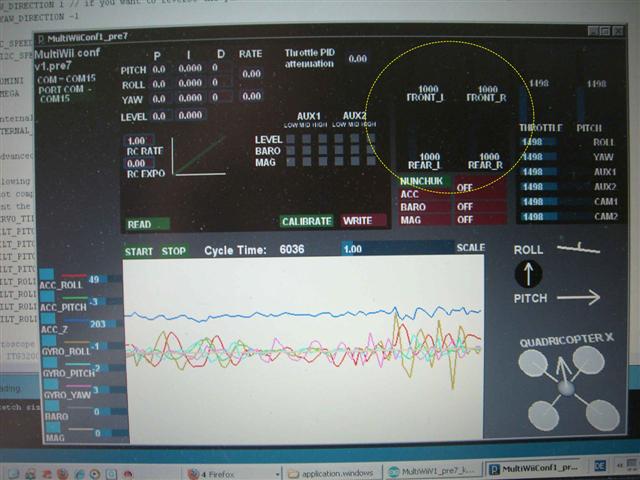The height and width of the screenshot is (480, 640).
Task: Check BARO box under AUX1 LOW
Action: coord(291,151)
